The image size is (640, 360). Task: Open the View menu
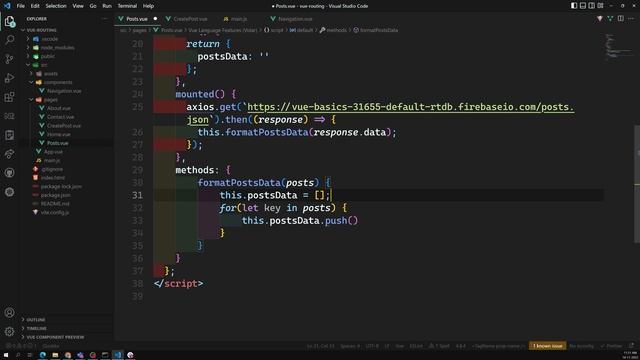(78, 6)
